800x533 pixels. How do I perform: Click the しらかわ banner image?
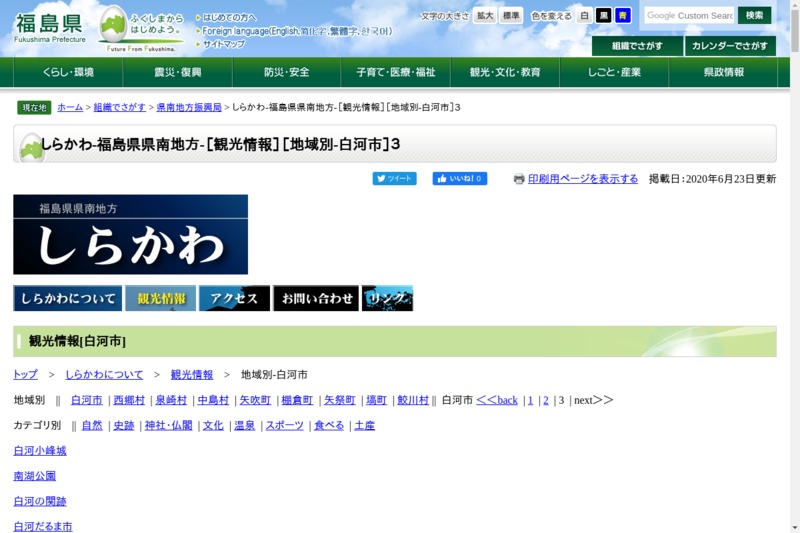click(130, 234)
